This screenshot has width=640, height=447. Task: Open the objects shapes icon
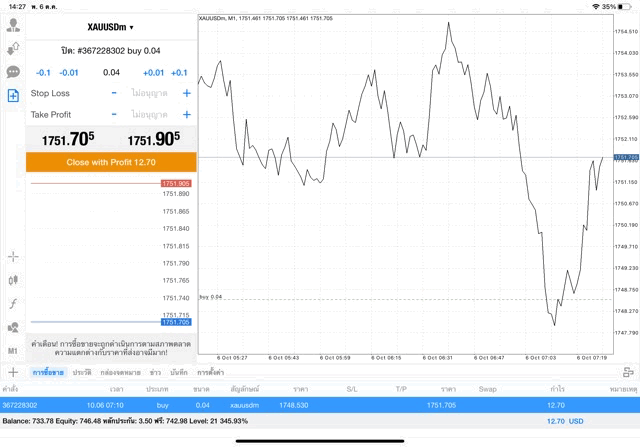(x=13, y=327)
